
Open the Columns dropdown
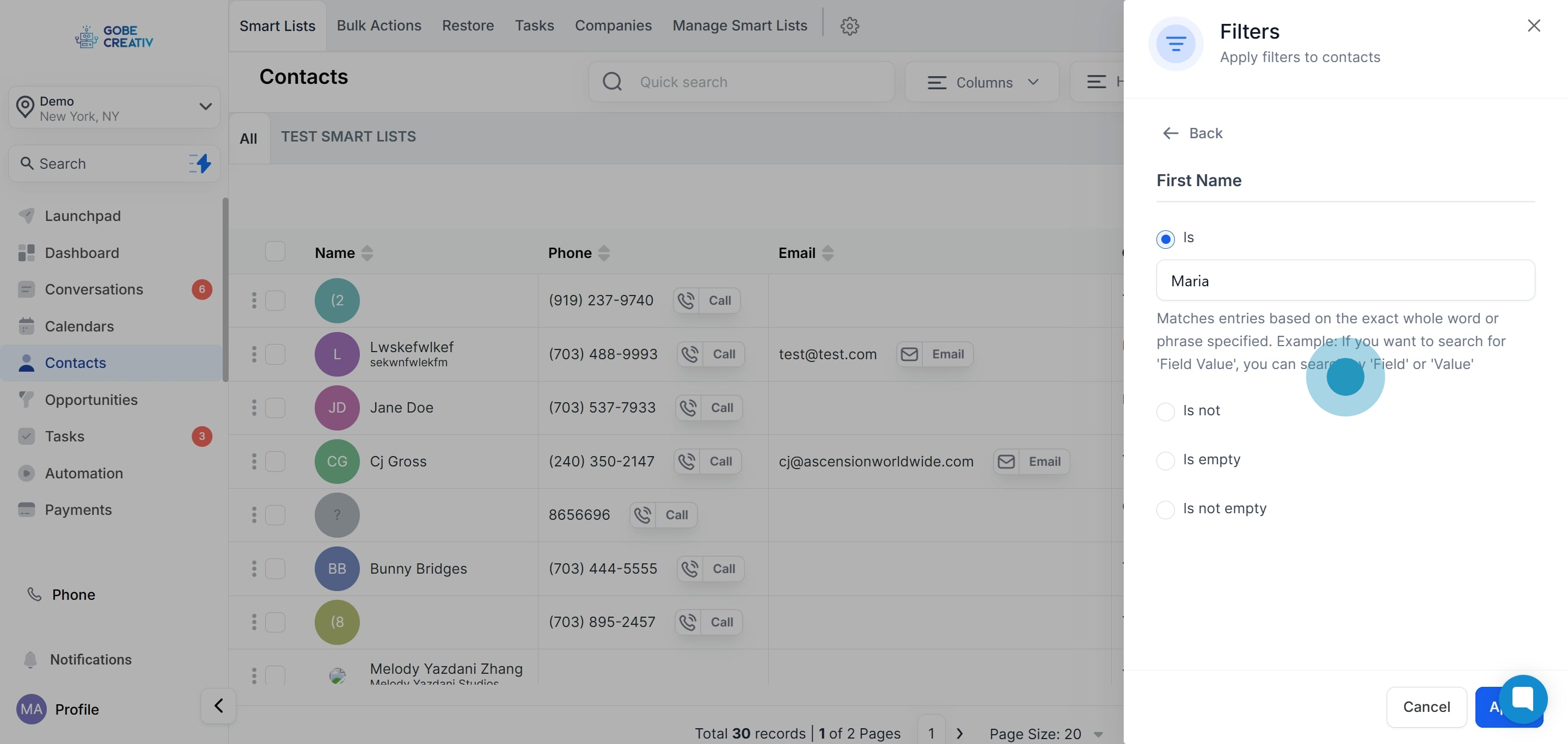coord(982,82)
